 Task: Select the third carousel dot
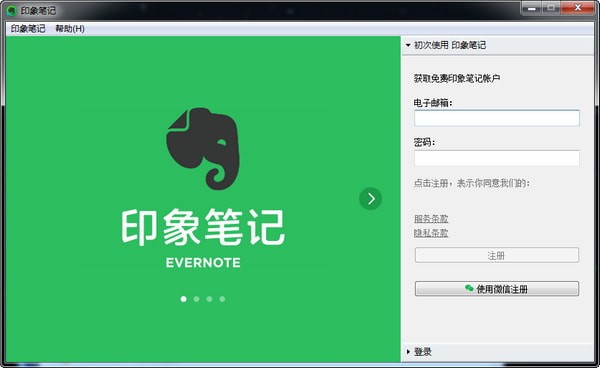pyautogui.click(x=209, y=299)
